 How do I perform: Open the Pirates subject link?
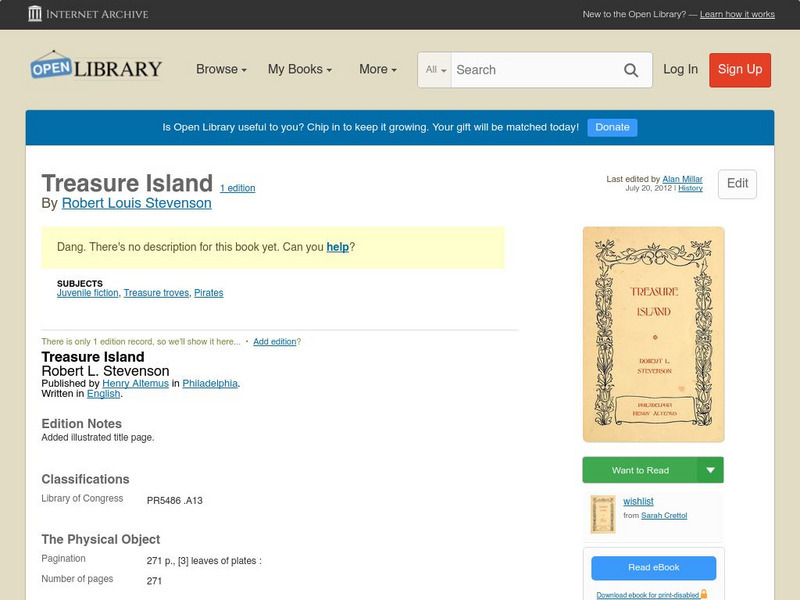coord(209,293)
